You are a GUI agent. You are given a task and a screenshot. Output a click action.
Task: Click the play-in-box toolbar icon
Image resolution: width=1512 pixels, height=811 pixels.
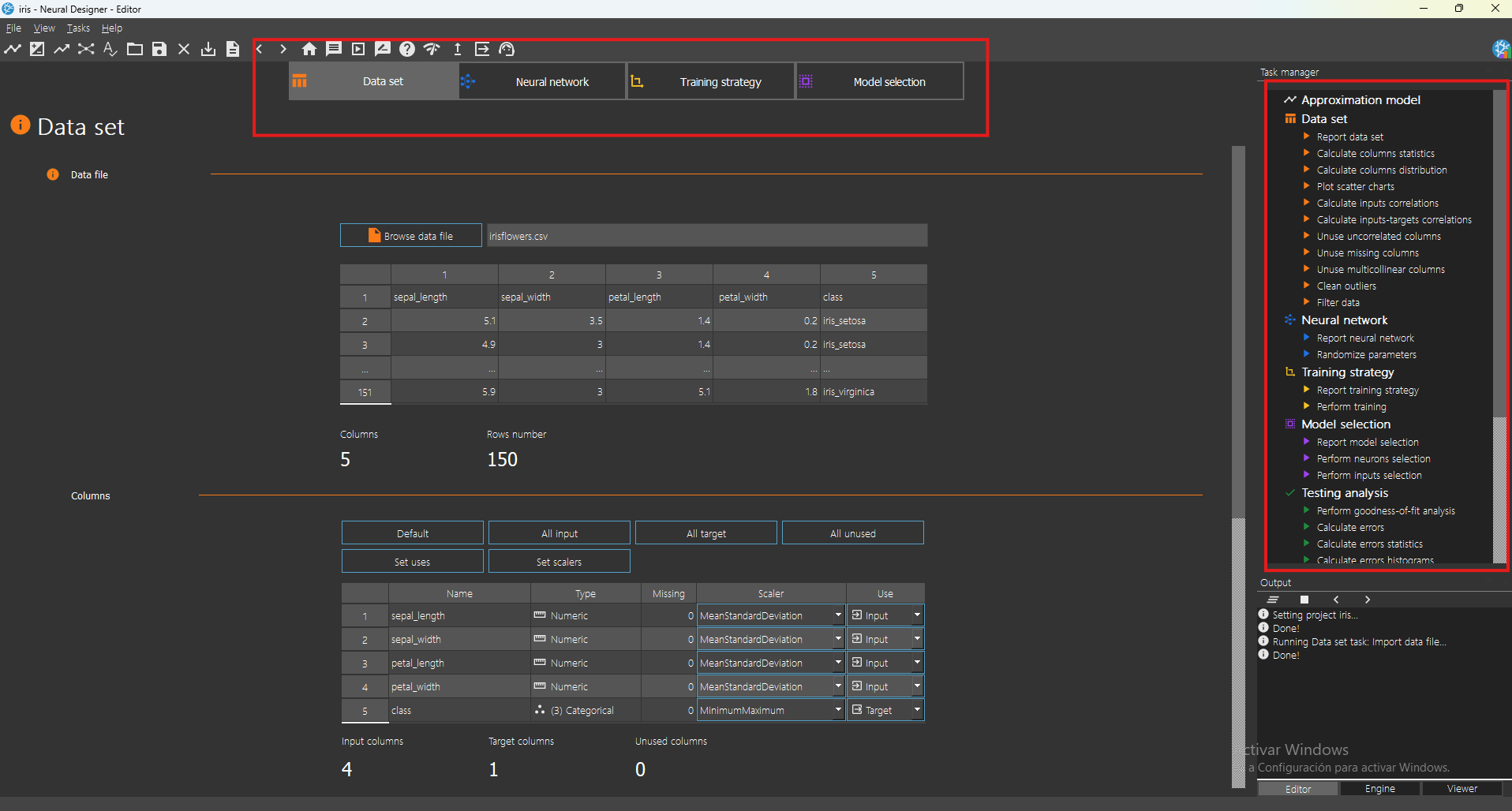(358, 49)
